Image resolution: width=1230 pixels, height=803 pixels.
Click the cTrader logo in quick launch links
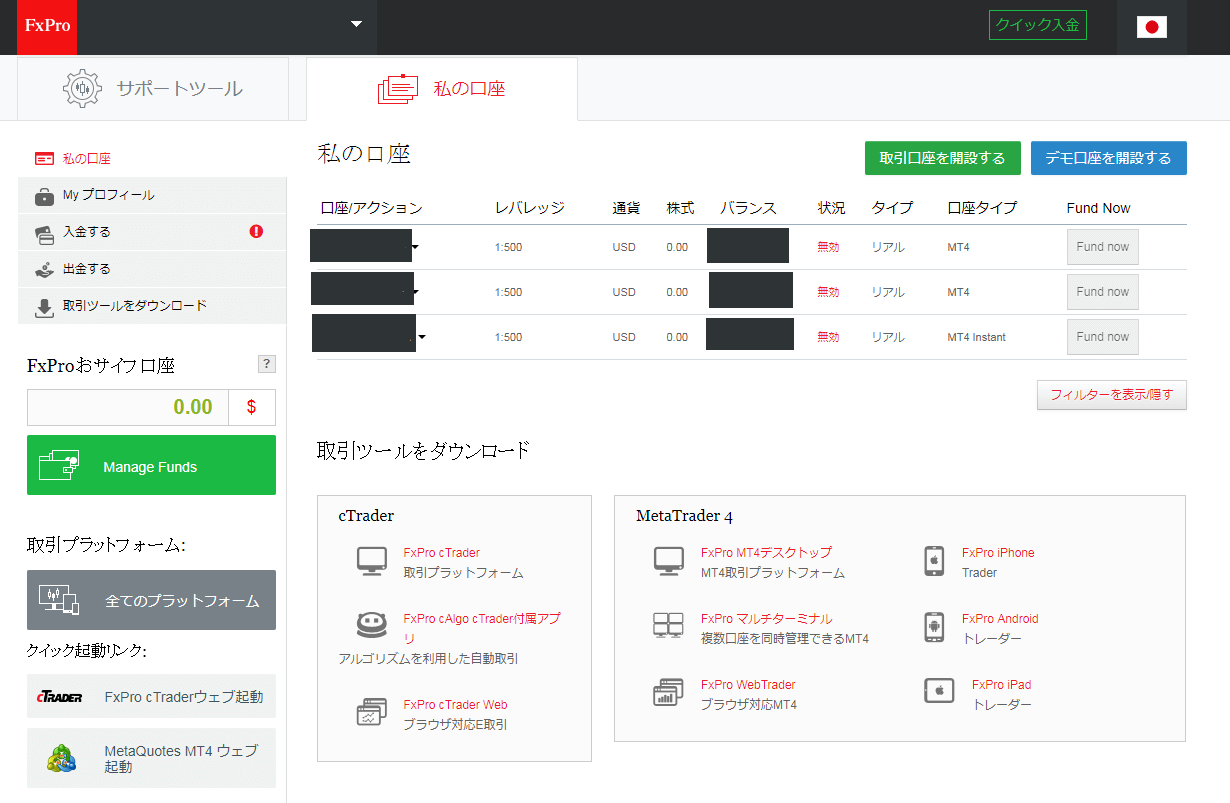[x=59, y=697]
